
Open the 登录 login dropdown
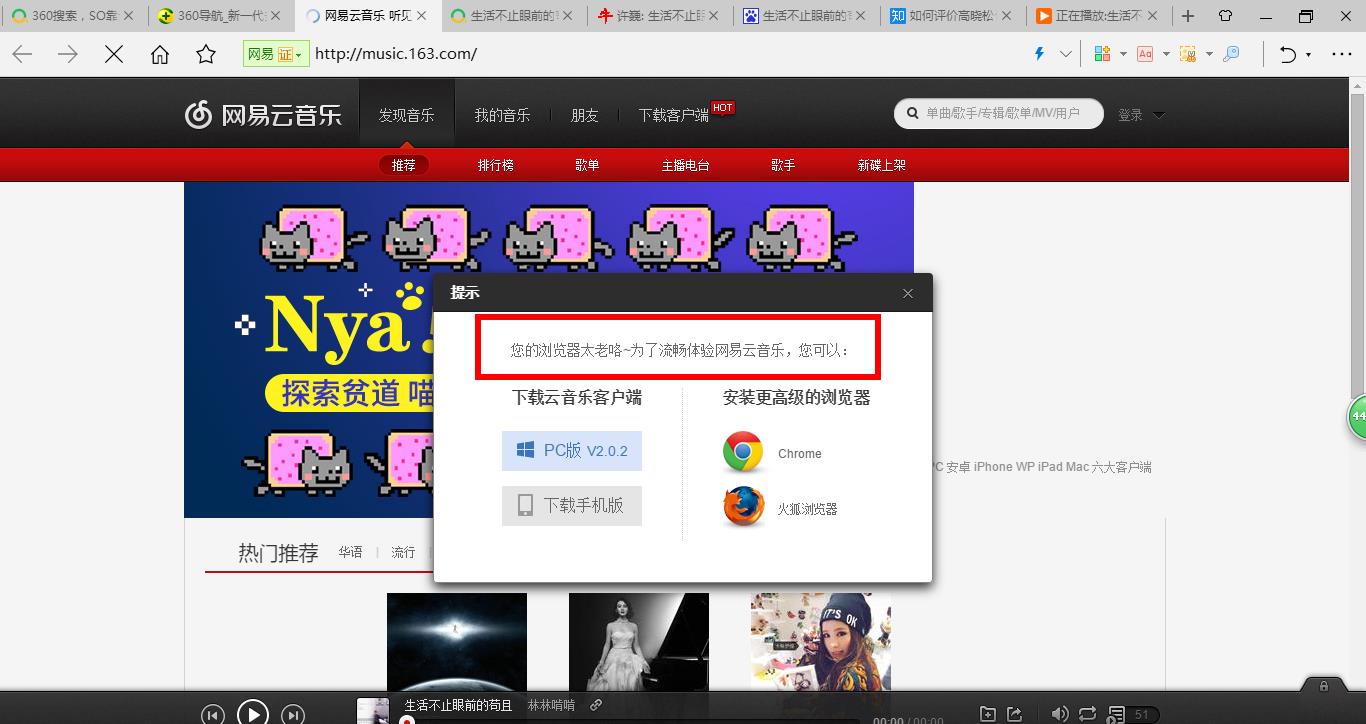pyautogui.click(x=1141, y=115)
